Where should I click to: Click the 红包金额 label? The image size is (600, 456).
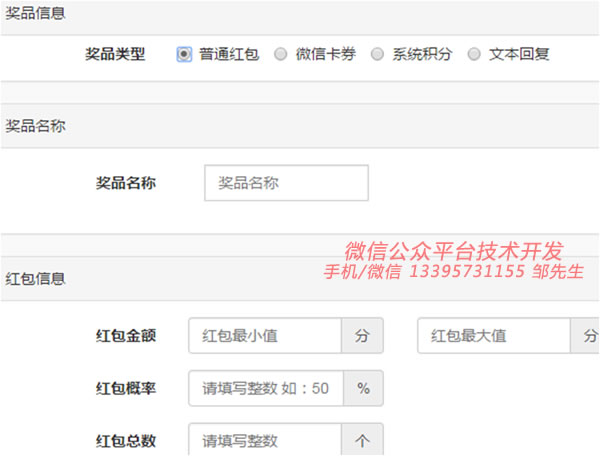point(126,335)
